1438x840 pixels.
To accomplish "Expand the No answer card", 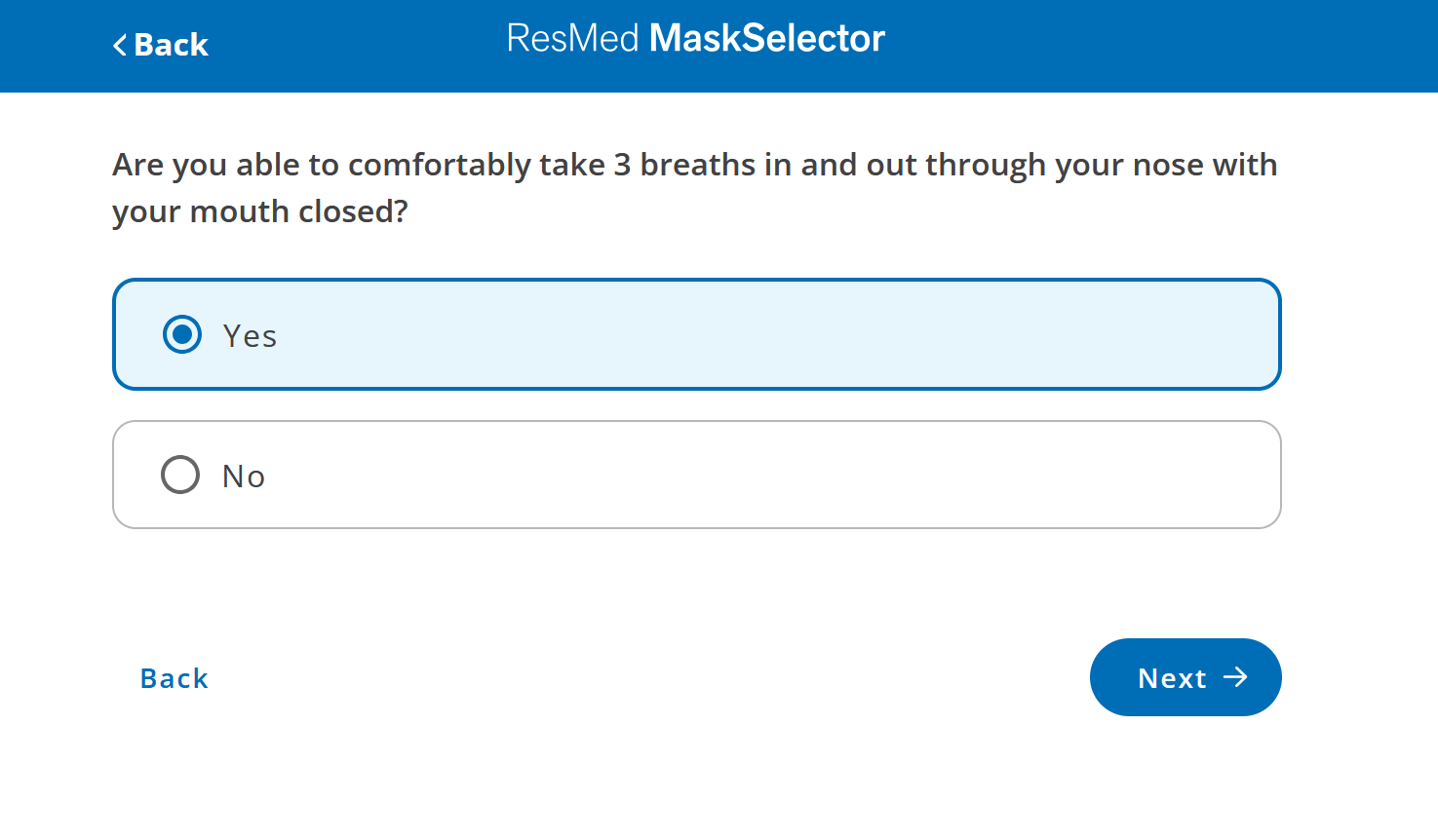I will [x=697, y=475].
